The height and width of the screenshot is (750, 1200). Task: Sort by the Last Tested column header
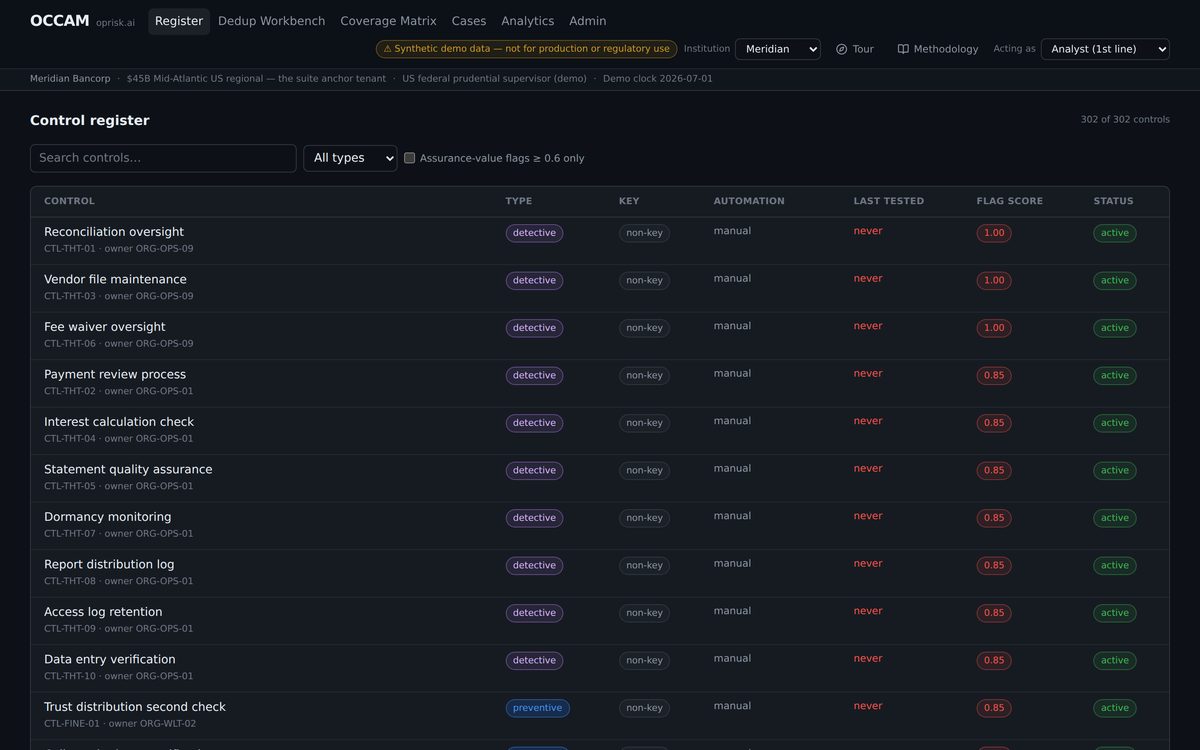coord(889,201)
